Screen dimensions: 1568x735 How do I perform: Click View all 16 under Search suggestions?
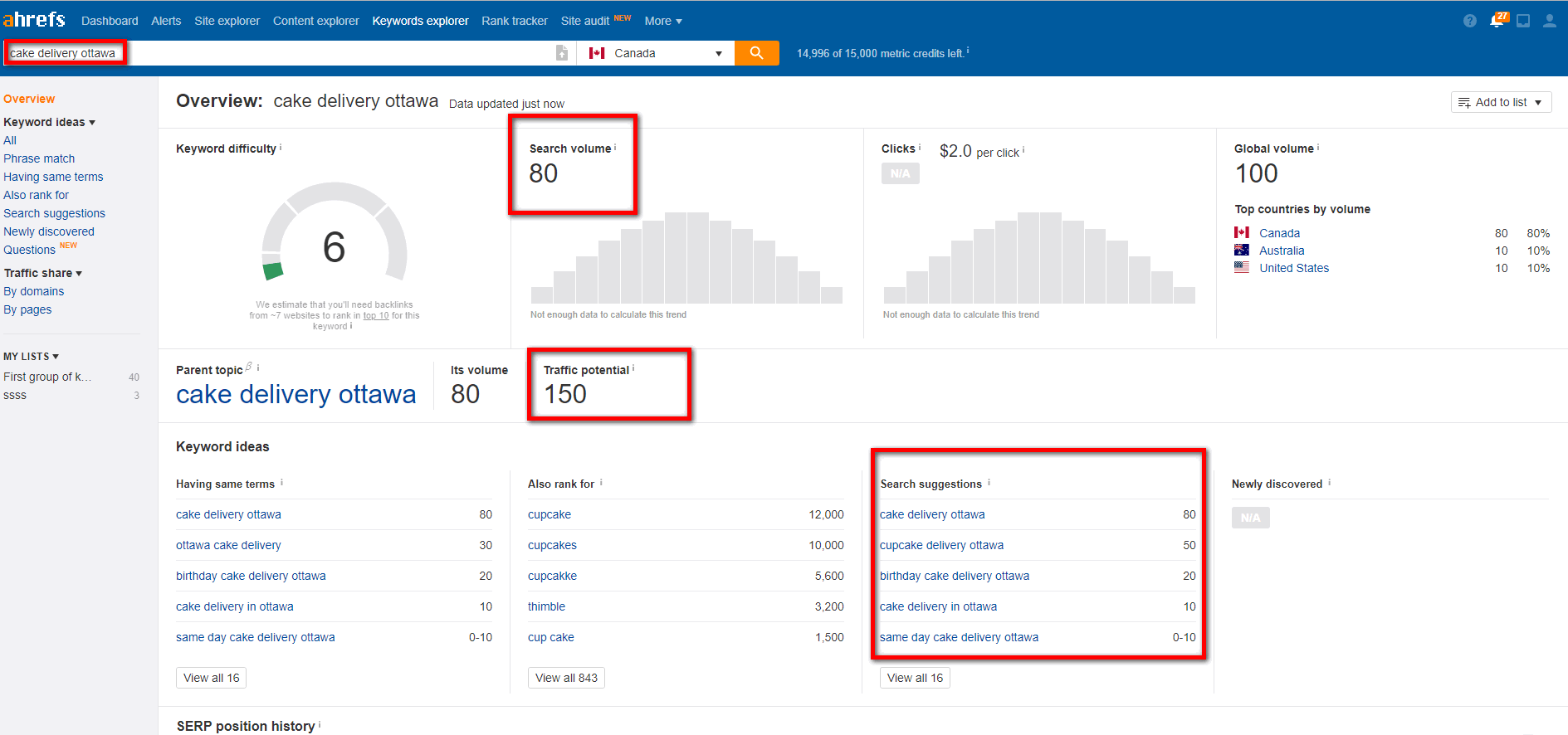click(915, 678)
